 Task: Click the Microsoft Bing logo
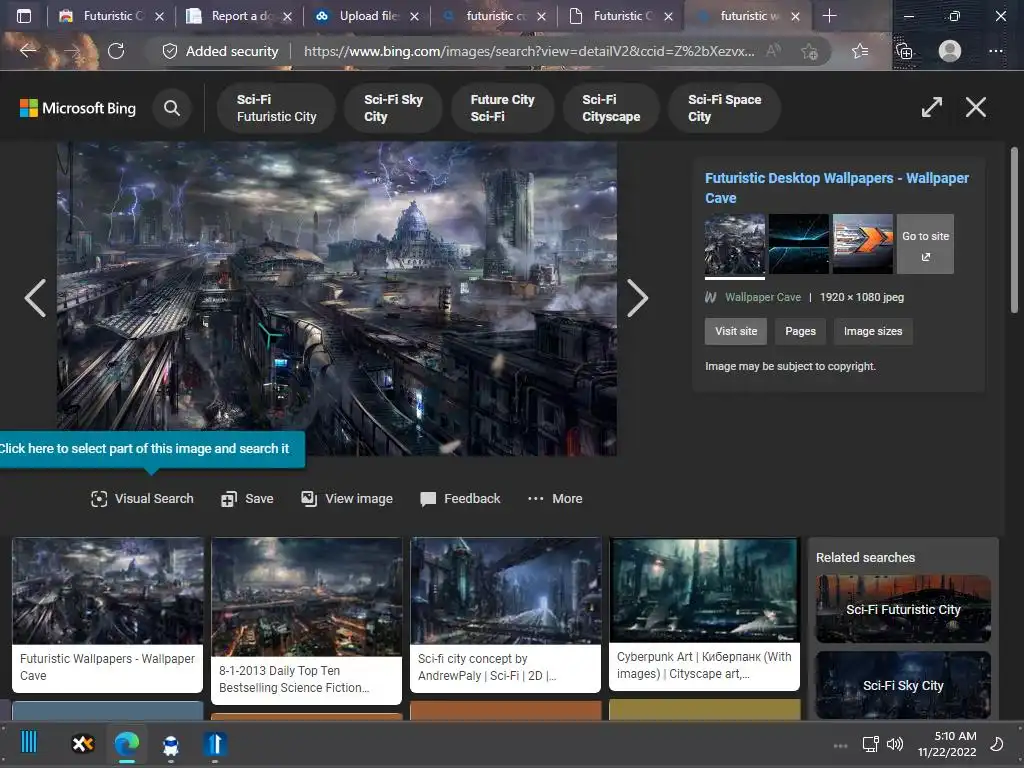(78, 108)
